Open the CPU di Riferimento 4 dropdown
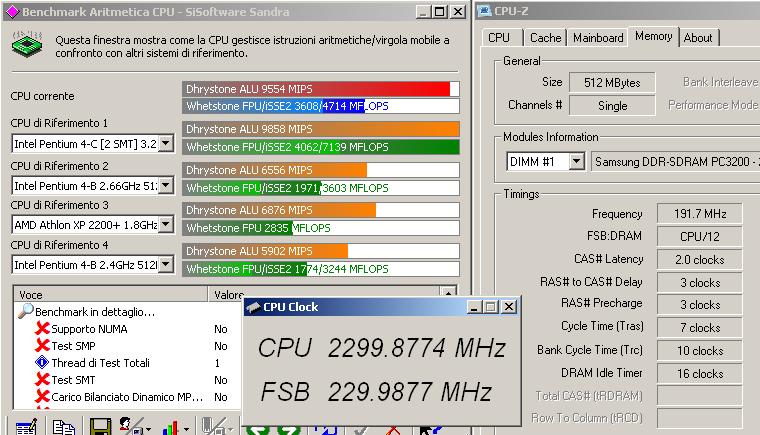Image resolution: width=760 pixels, height=435 pixels. pyautogui.click(x=166, y=264)
